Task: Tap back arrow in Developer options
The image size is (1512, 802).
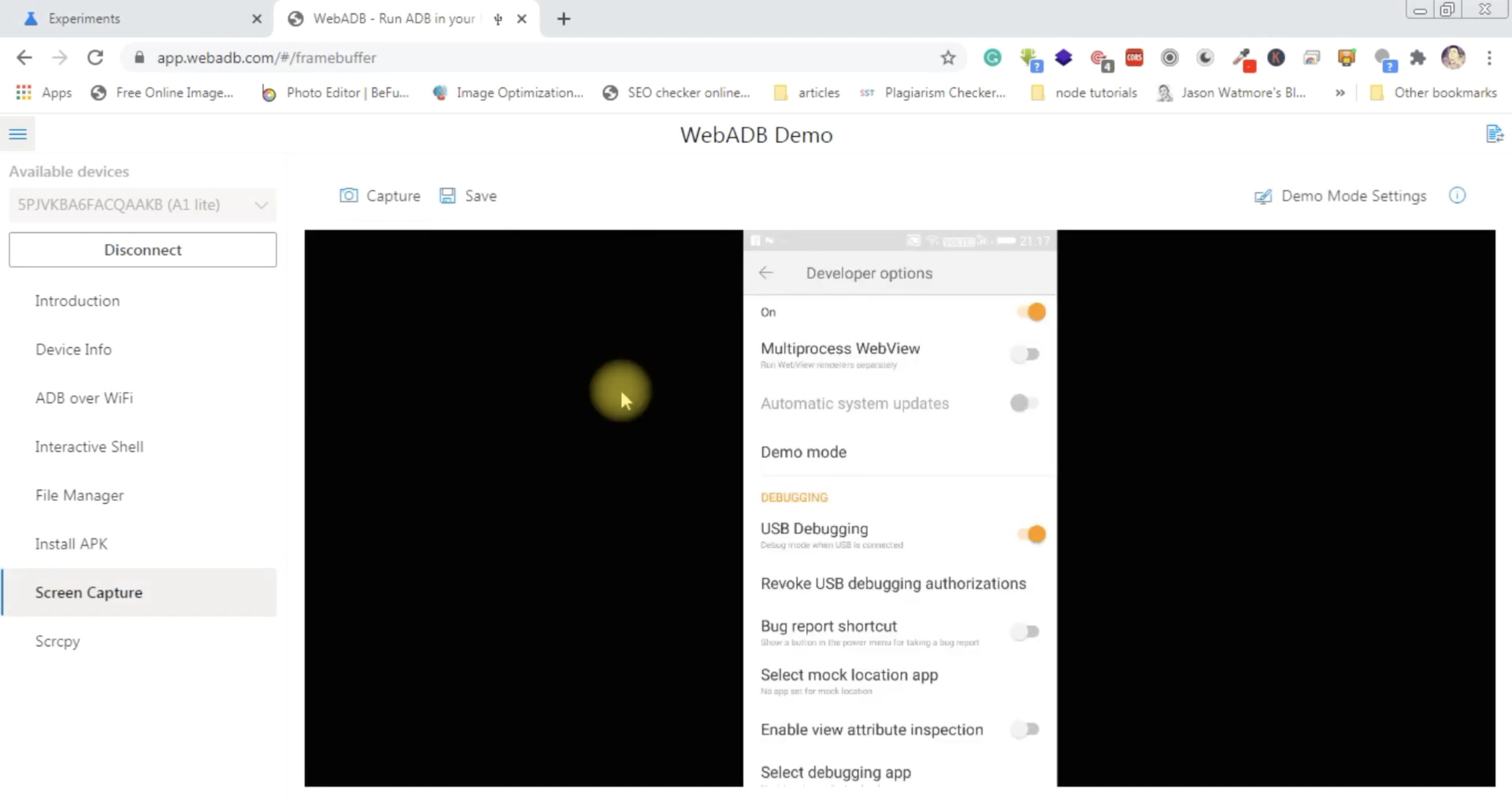Action: tap(766, 273)
